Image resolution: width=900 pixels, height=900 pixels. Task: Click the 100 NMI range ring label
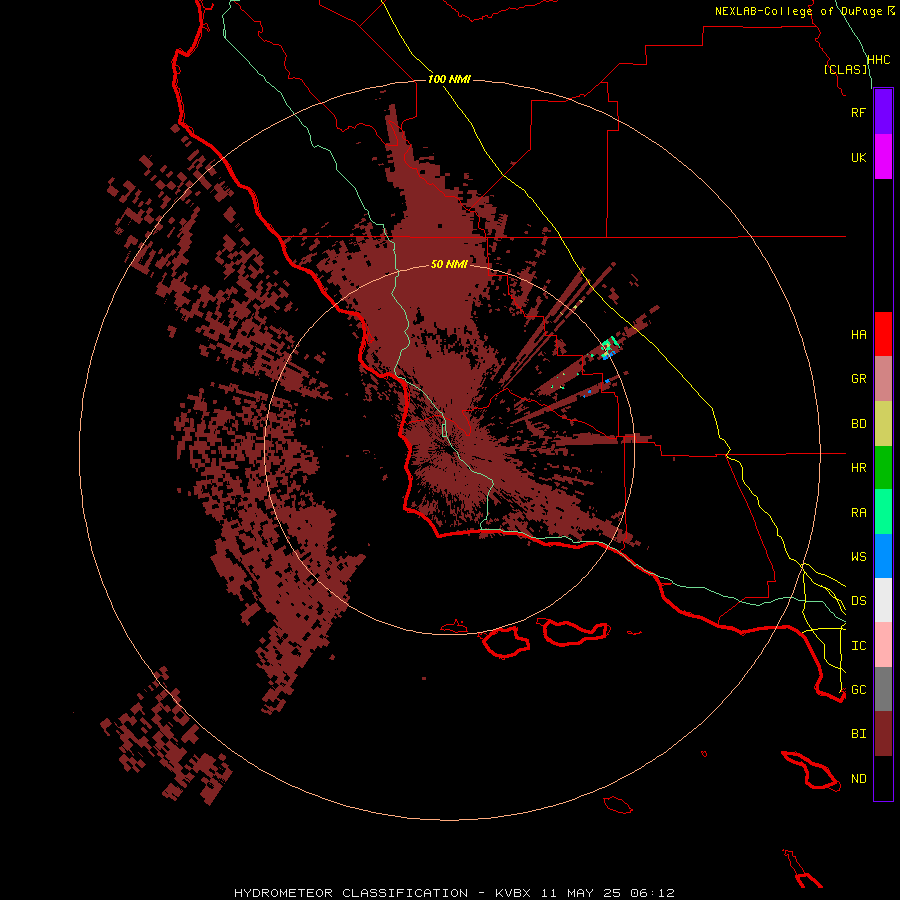coord(449,79)
